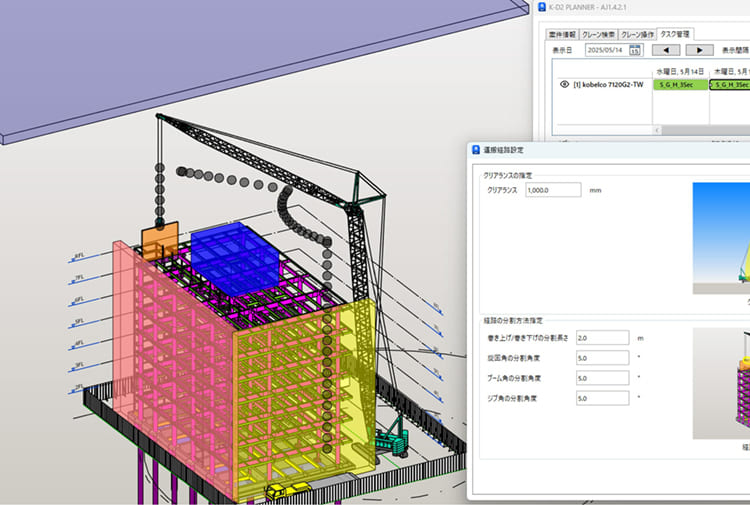The height and width of the screenshot is (505, 750).
Task: Toggle visibility eye for kobelco 7120G2-TW
Action: [563, 85]
